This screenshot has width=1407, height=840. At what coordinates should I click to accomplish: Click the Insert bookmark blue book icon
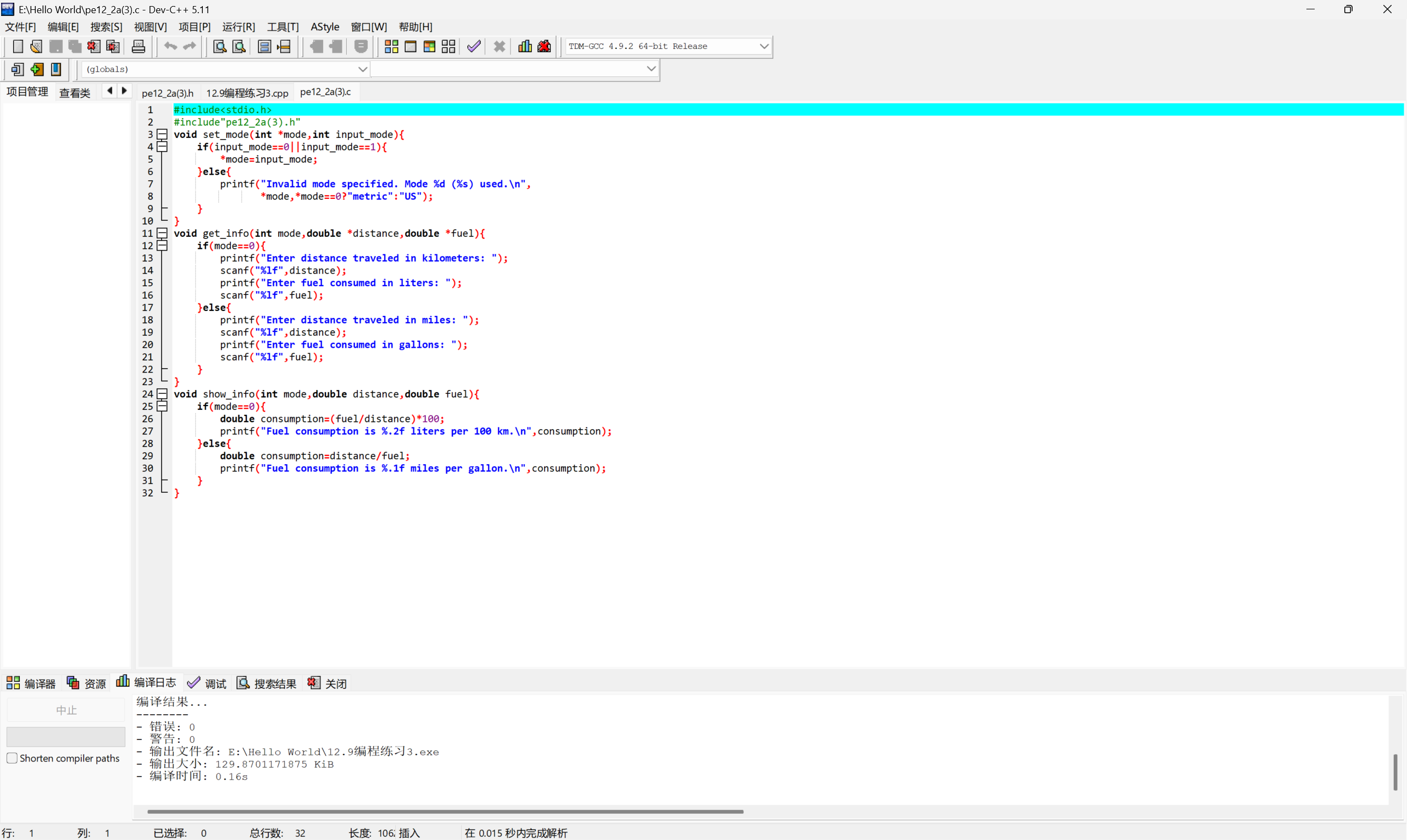[x=56, y=69]
